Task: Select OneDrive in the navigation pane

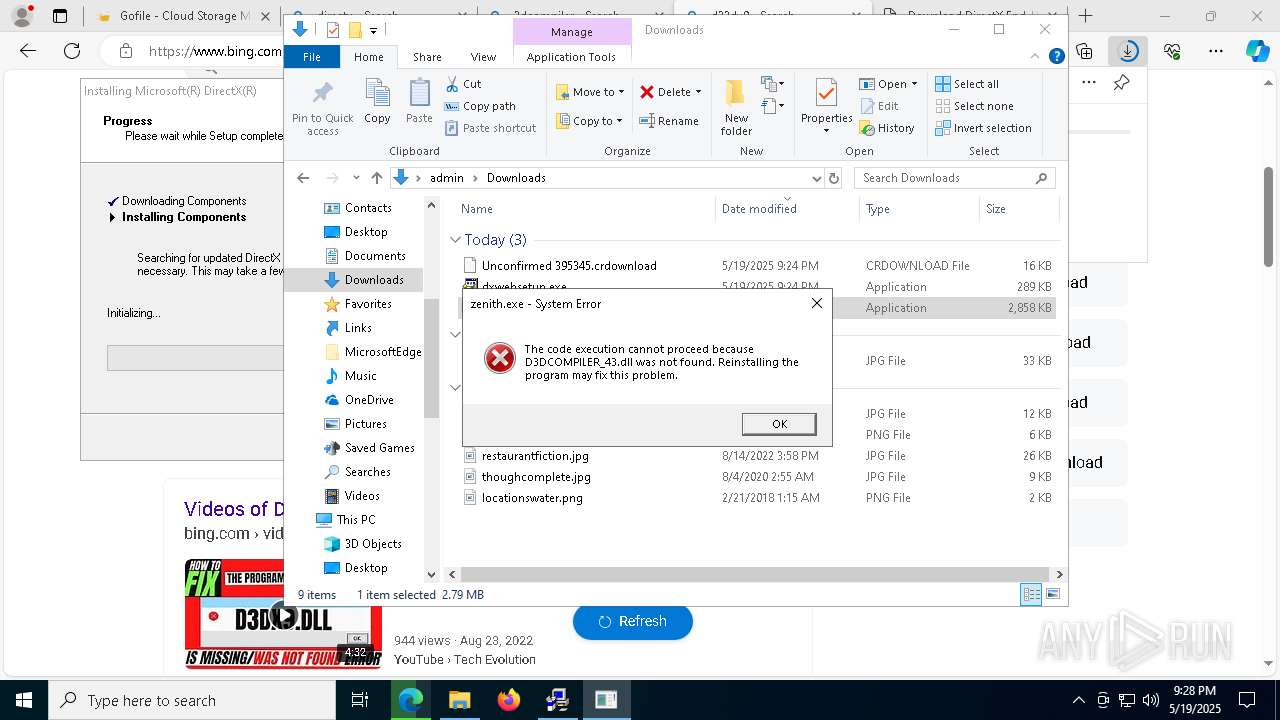Action: point(369,400)
